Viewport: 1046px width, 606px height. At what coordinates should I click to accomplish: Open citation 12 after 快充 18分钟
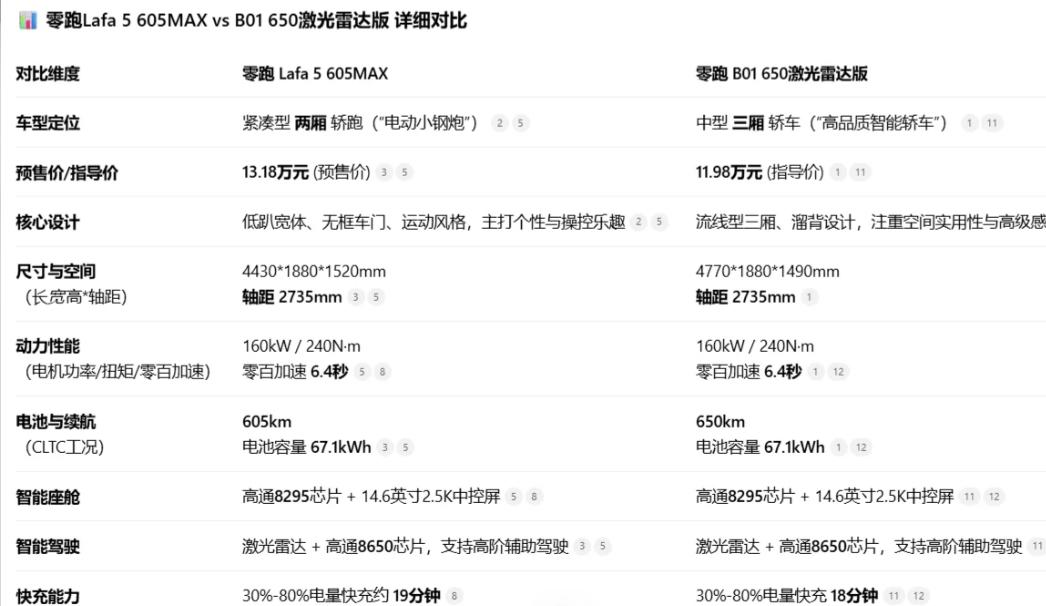tap(919, 595)
